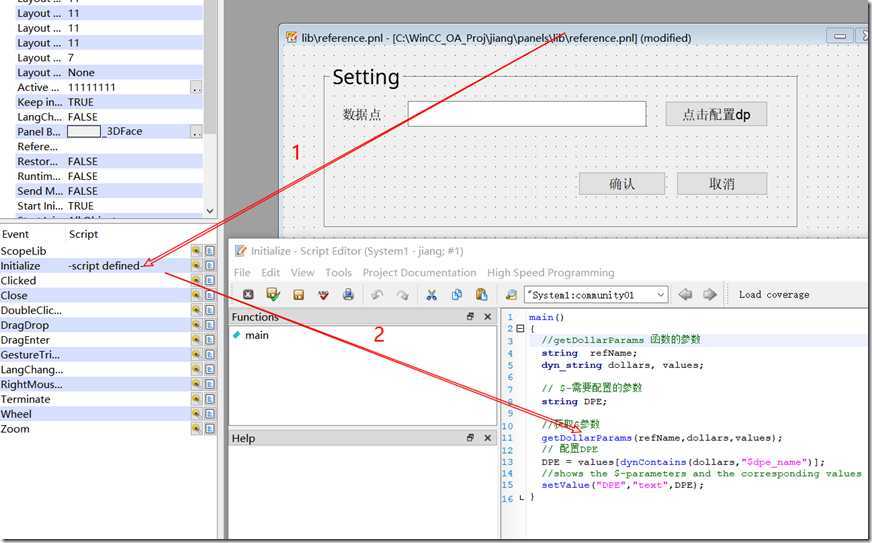Viewport: 872px width, 543px height.
Task: Click the print icon in script editor toolbar
Action: tap(348, 295)
